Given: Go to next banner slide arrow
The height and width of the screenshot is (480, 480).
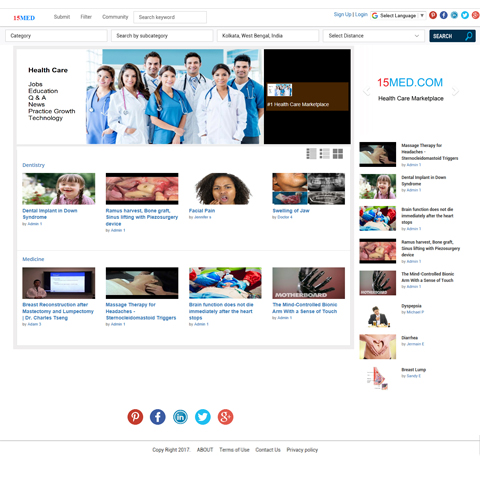Looking at the screenshot, I should coord(455,91).
